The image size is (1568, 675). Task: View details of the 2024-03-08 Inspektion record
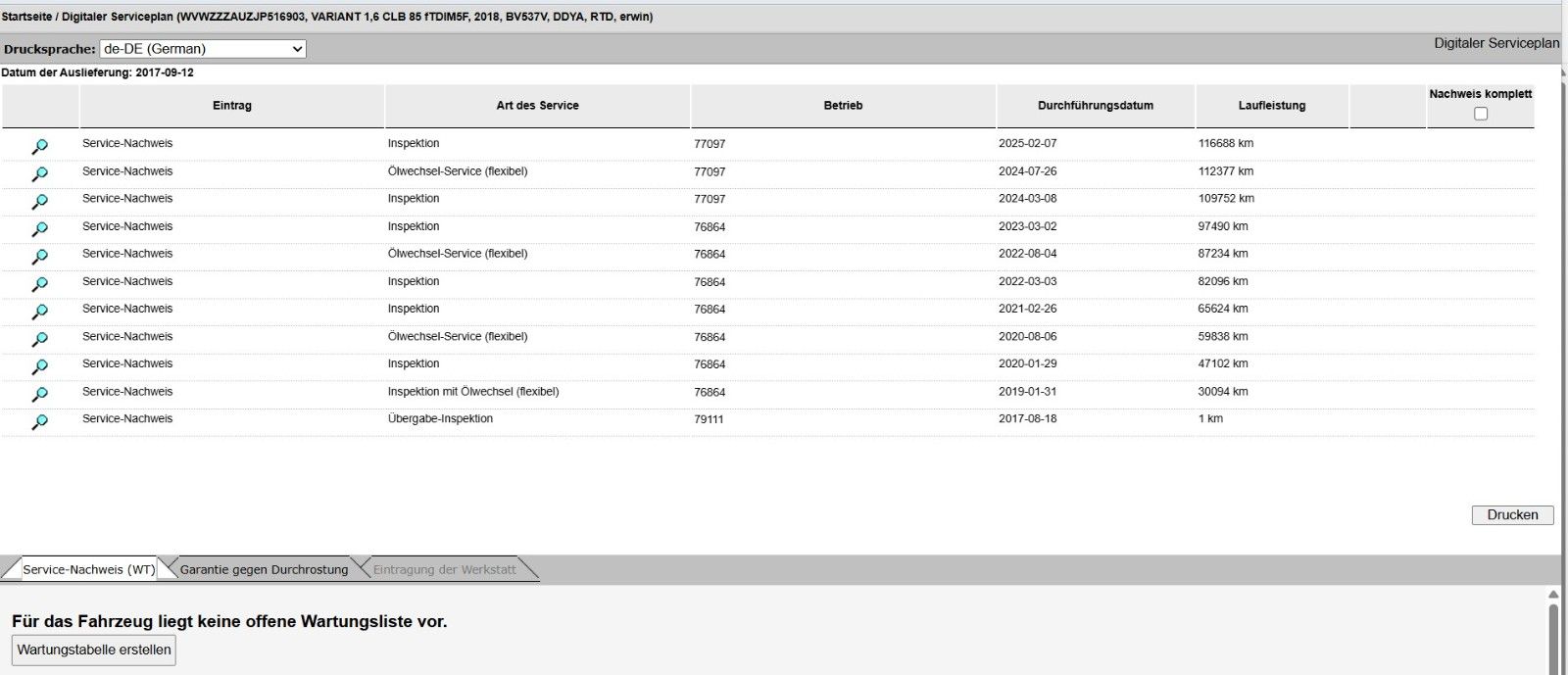click(39, 201)
